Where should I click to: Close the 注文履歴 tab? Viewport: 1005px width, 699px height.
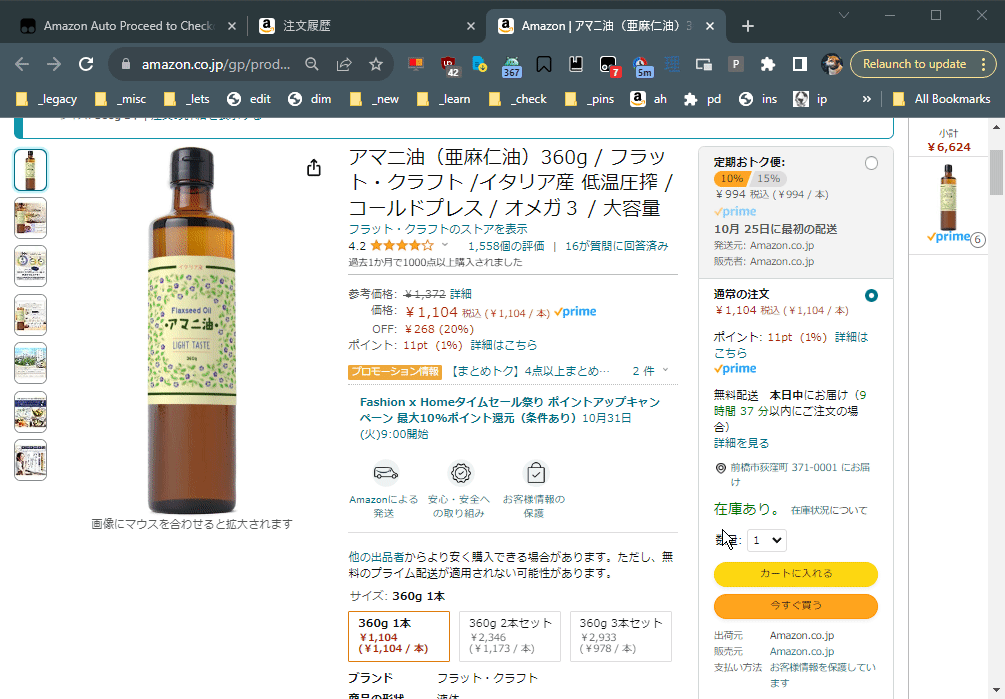click(x=471, y=26)
